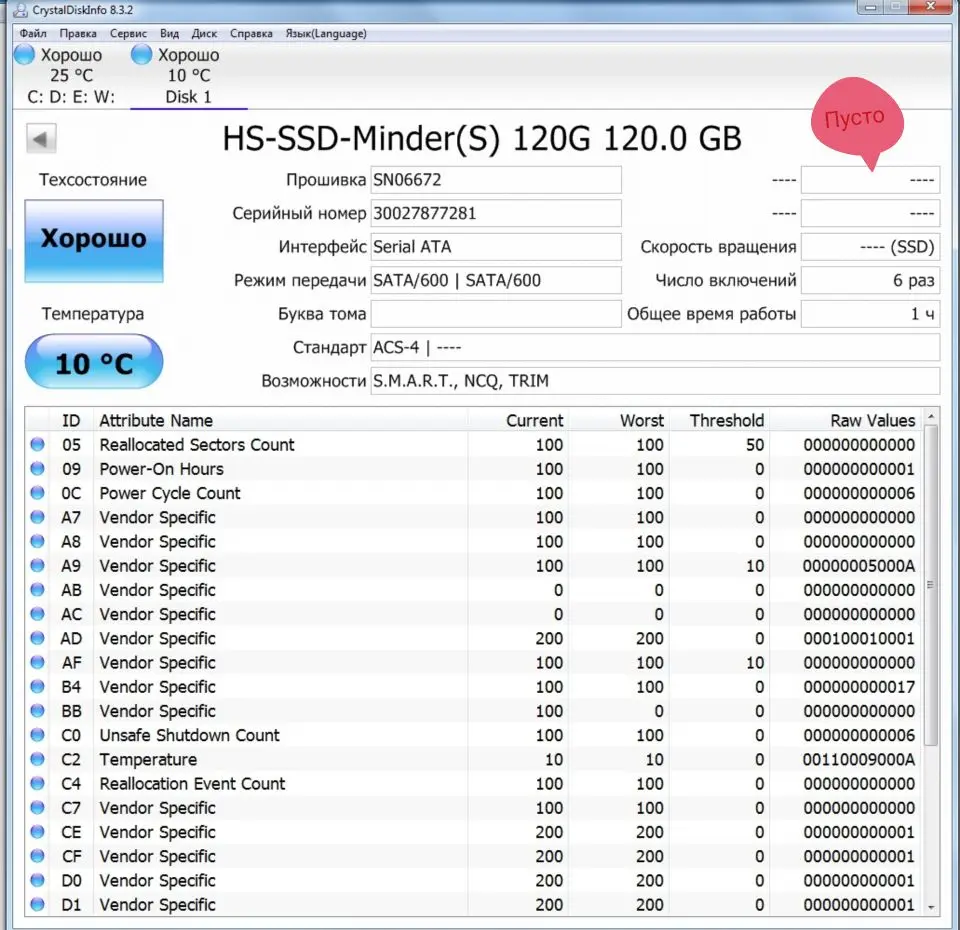Viewport: 960px width, 930px height.
Task: Click status dot of attribute AC
Action: click(37, 613)
